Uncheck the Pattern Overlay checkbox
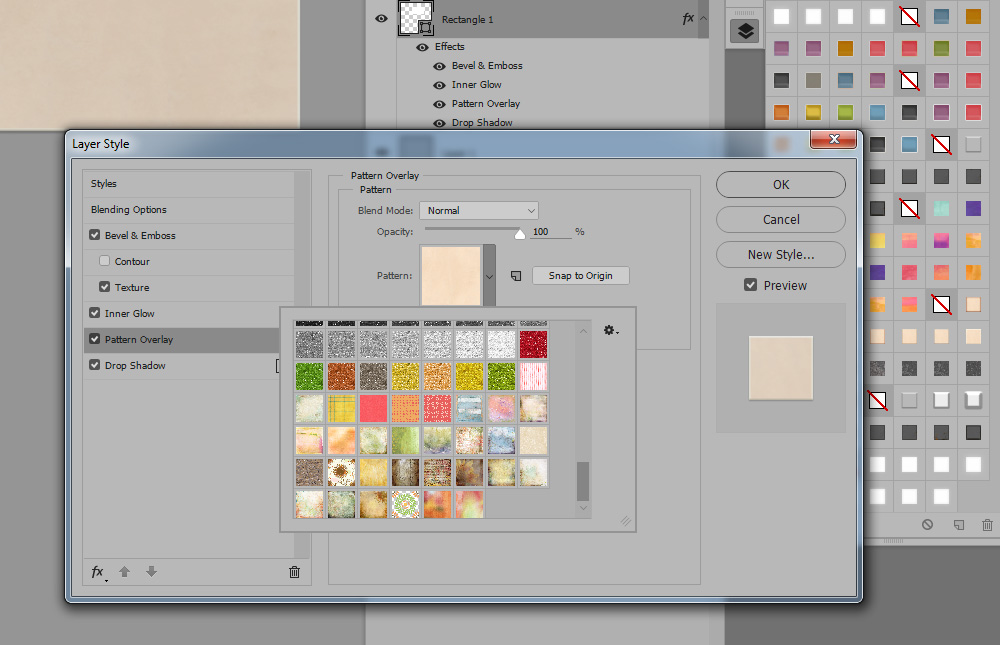Screen dimensions: 1000x645 pos(94,339)
